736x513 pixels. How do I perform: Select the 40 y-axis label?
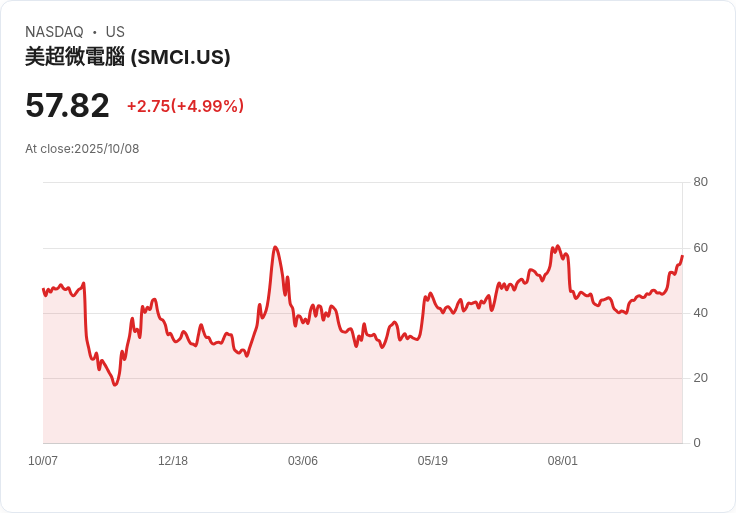[x=700, y=313]
